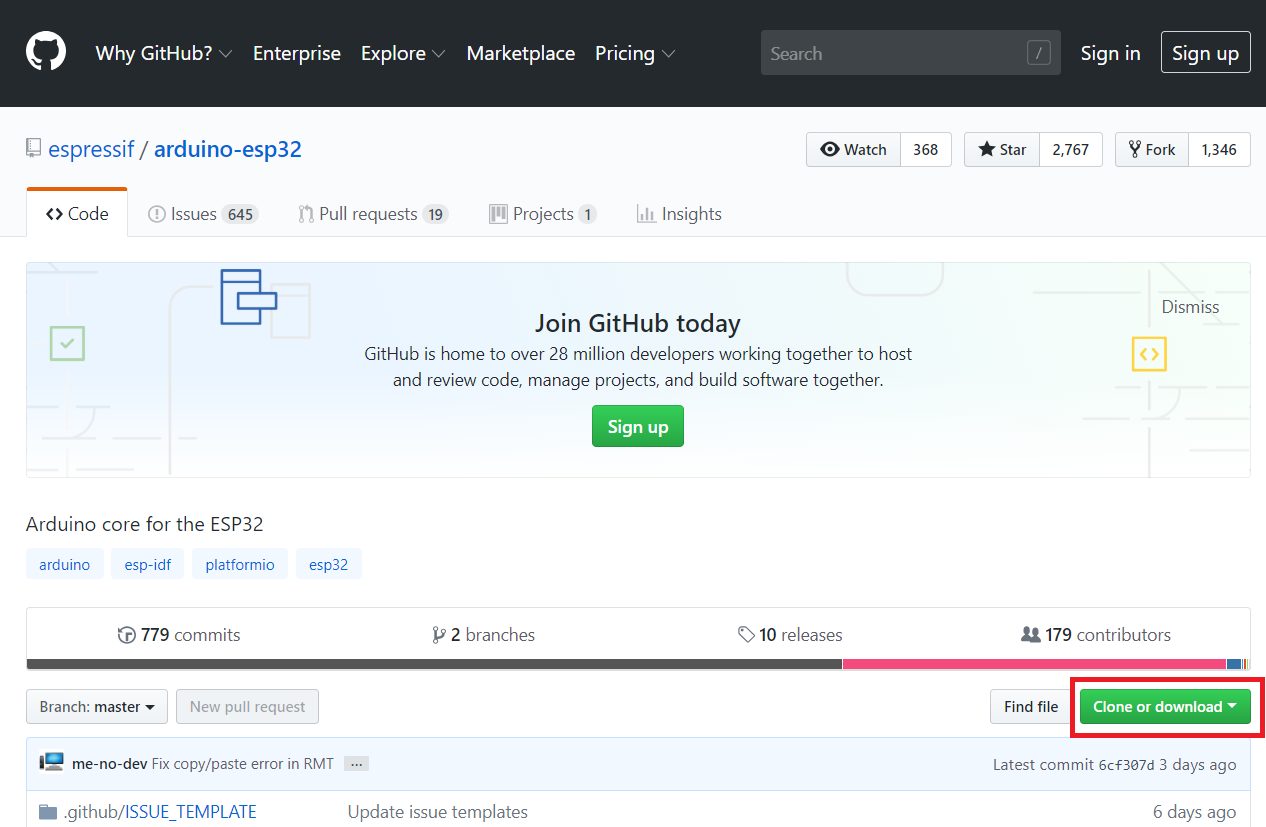Click the esp32 topic tag
This screenshot has height=827, width=1266.
pyautogui.click(x=328, y=564)
